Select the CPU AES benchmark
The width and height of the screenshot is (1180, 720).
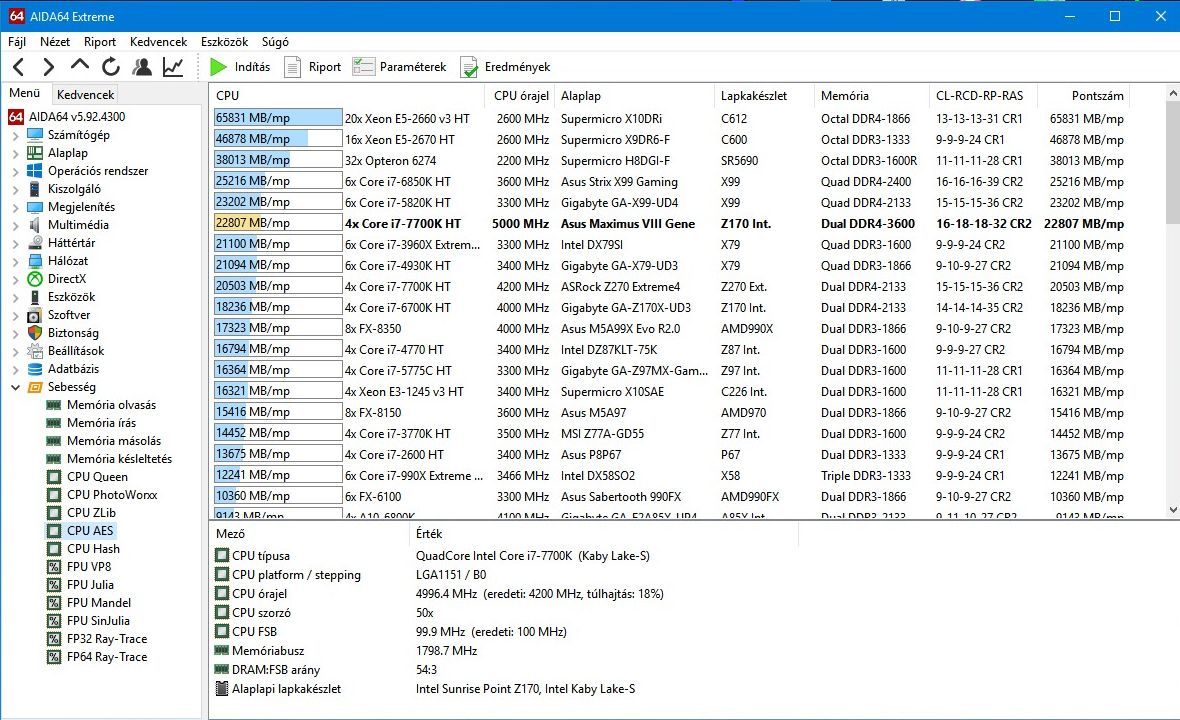coord(80,530)
